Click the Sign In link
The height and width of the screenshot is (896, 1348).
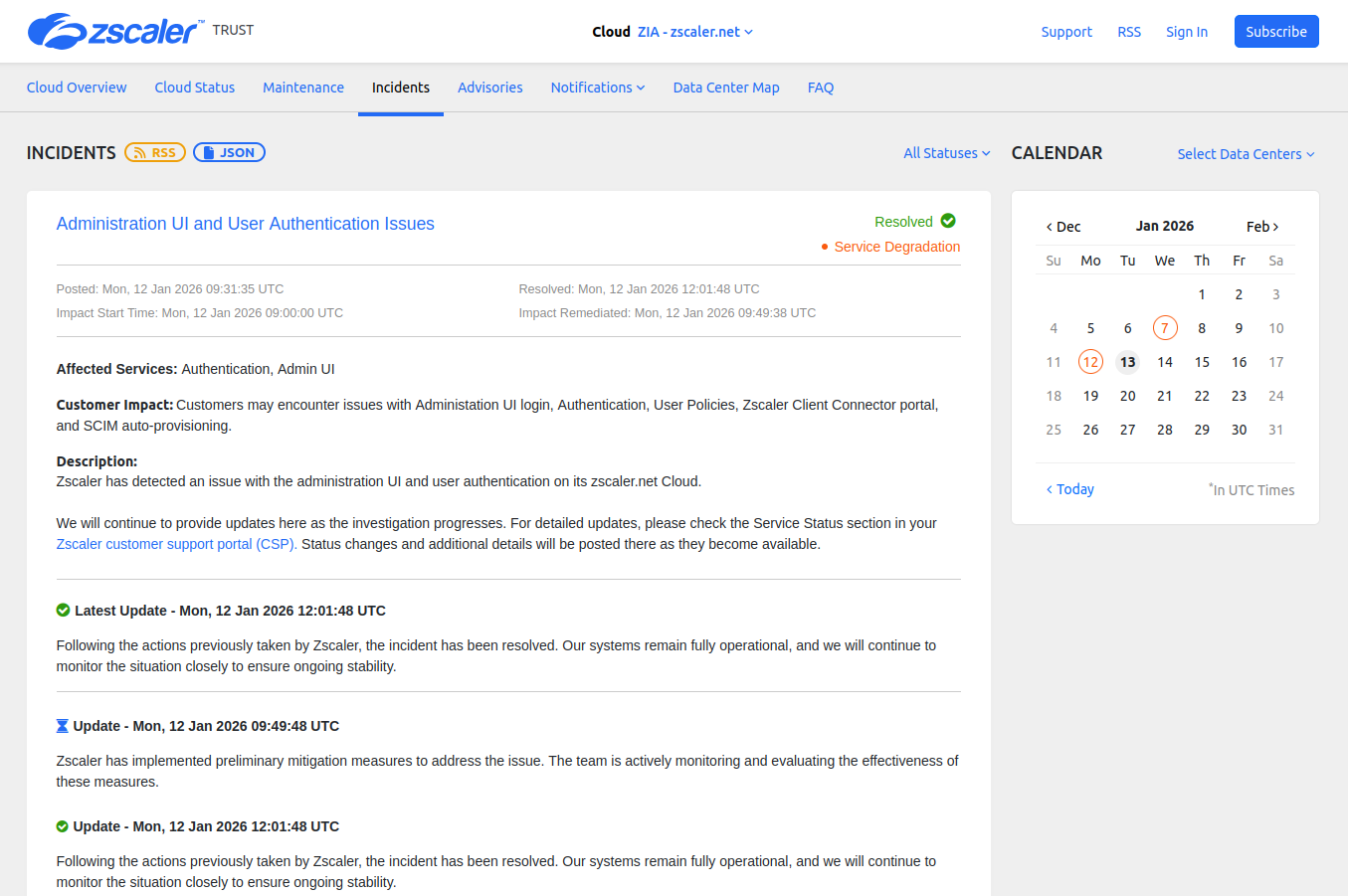pyautogui.click(x=1186, y=31)
